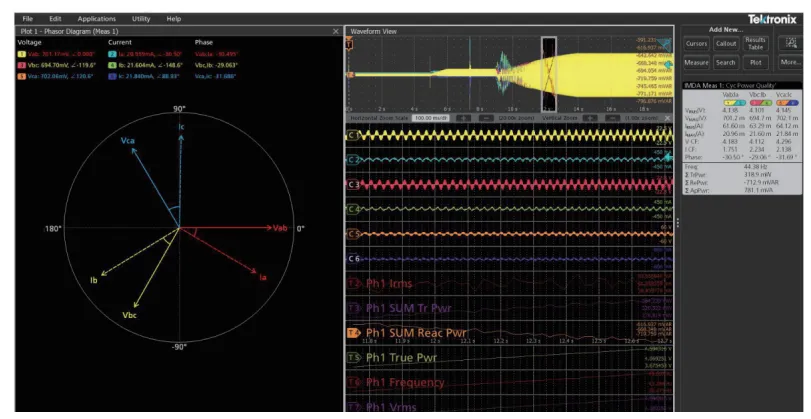The image size is (811, 419).
Task: Select the C6 waveform badge
Action: [352, 258]
